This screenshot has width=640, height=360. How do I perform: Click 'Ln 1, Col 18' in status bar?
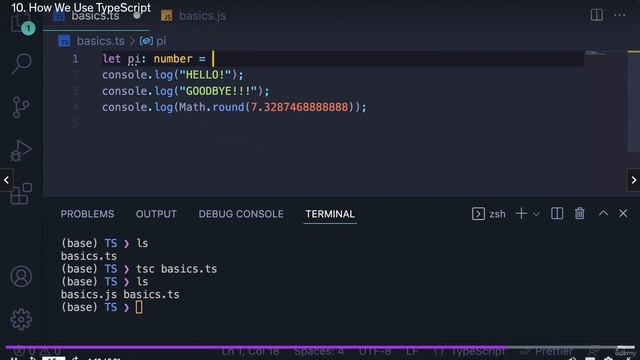(250, 351)
